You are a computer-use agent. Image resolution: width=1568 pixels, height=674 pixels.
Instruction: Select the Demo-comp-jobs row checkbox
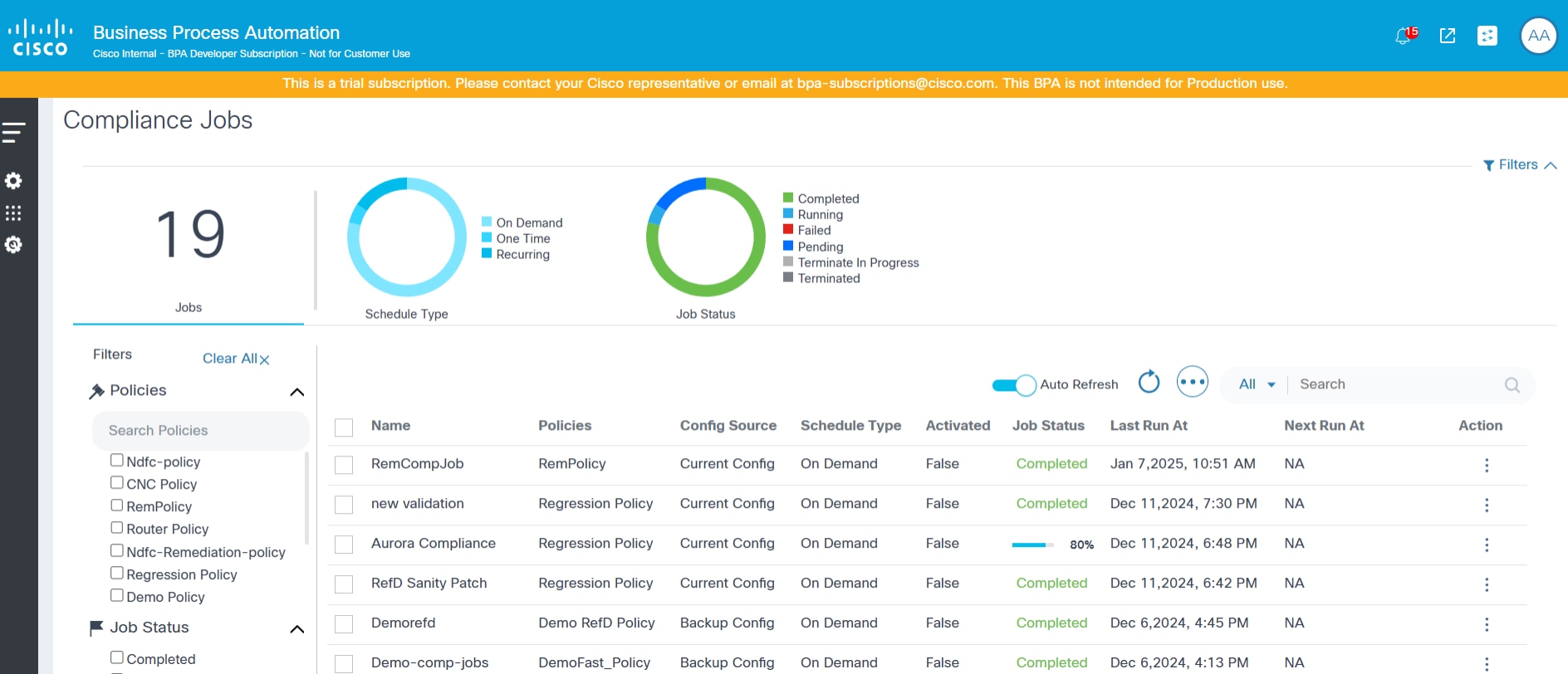click(344, 663)
